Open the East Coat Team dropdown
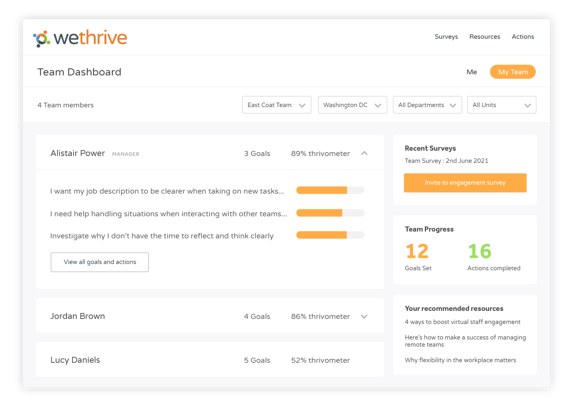 coord(277,105)
